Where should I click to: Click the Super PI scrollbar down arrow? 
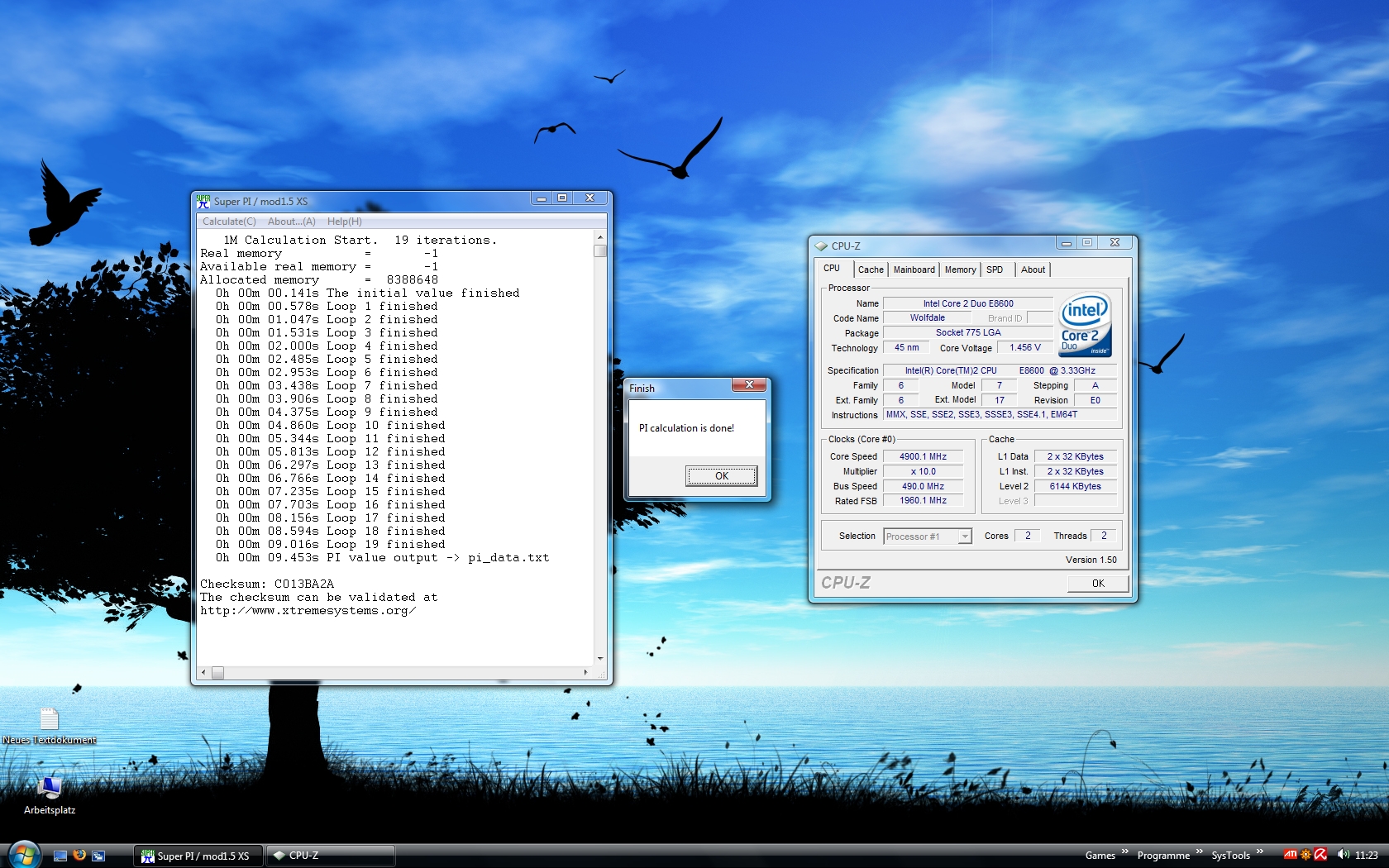[599, 660]
